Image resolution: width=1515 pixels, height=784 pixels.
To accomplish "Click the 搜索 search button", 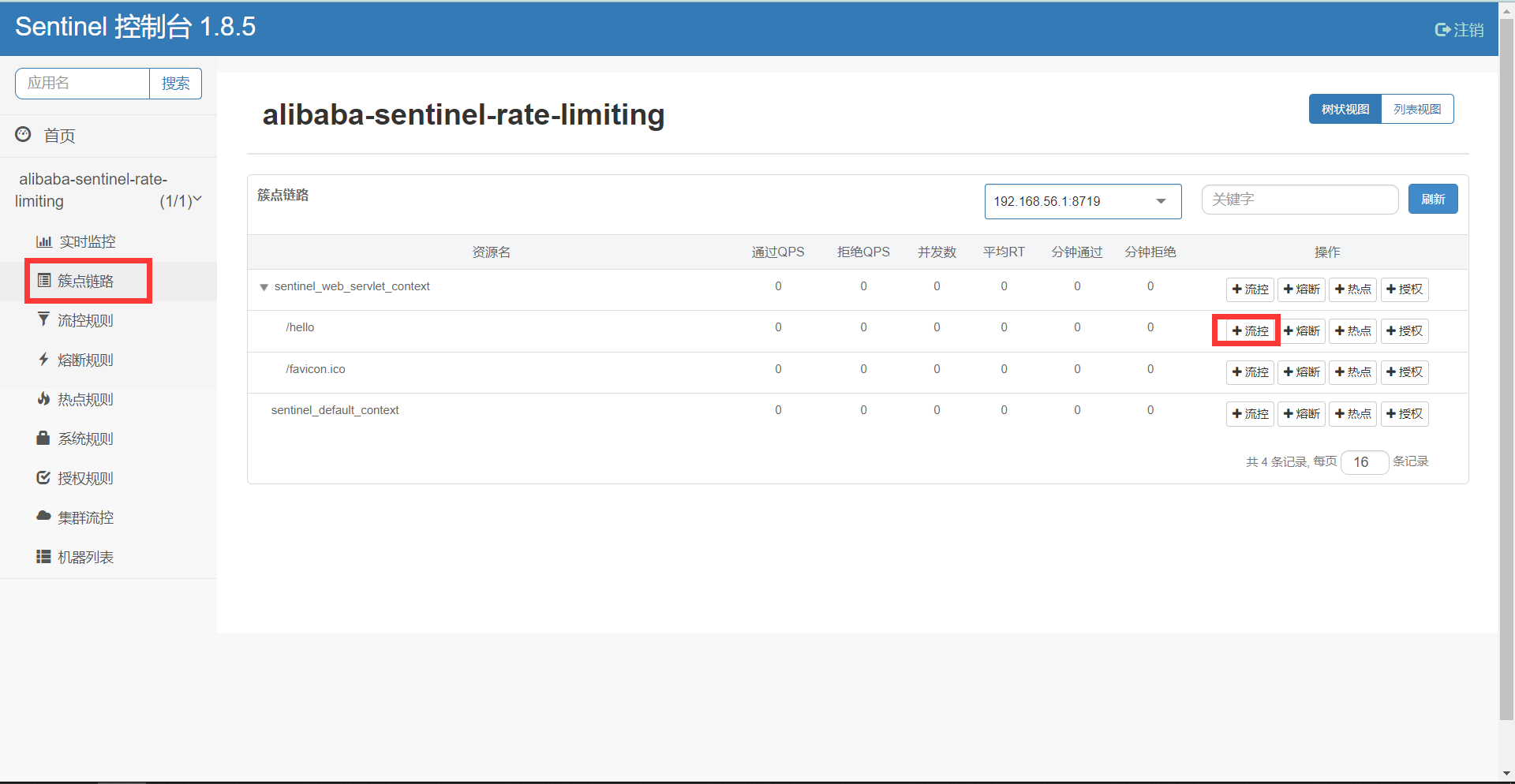I will [x=175, y=84].
